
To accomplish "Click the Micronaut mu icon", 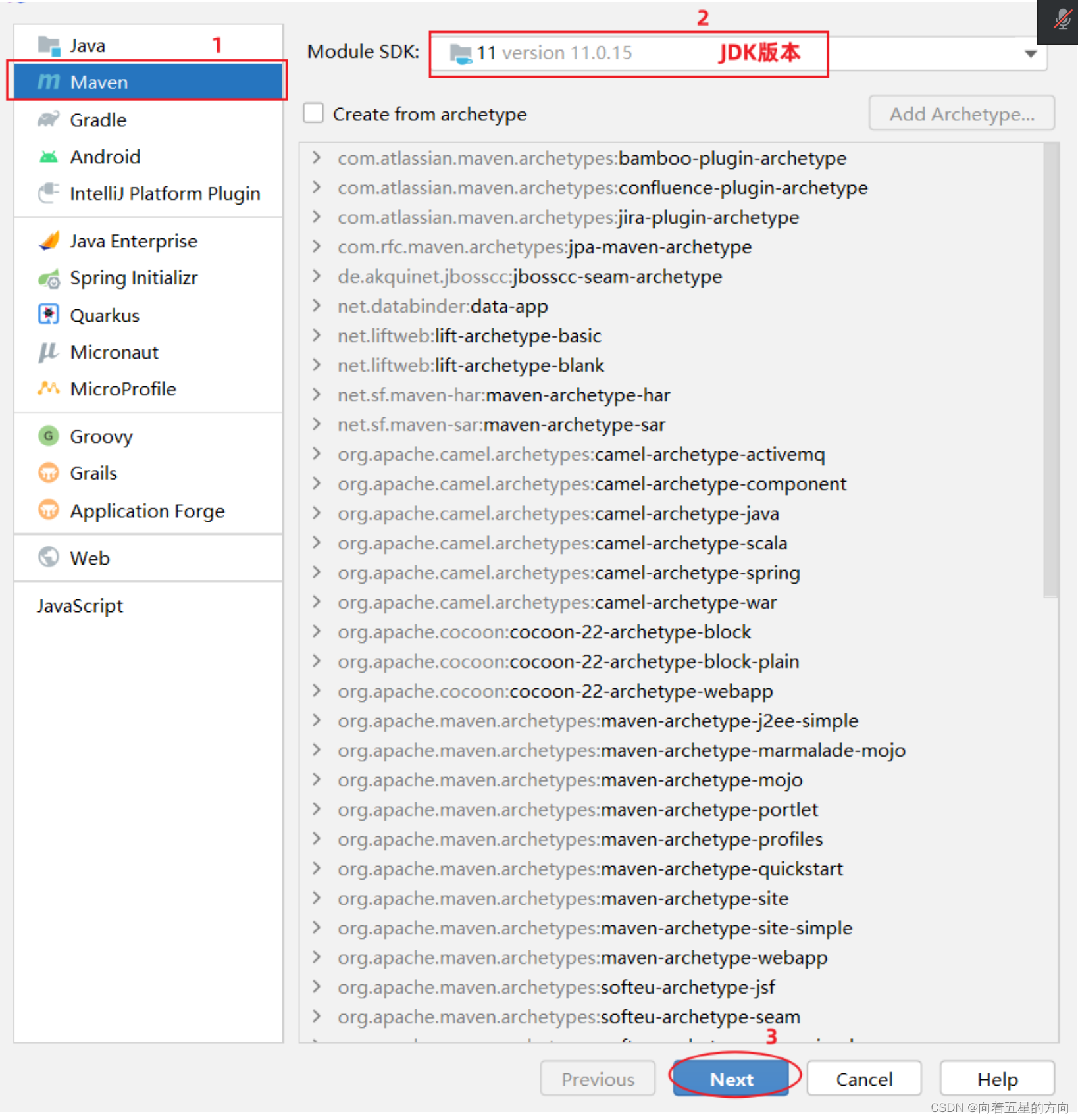I will [49, 352].
